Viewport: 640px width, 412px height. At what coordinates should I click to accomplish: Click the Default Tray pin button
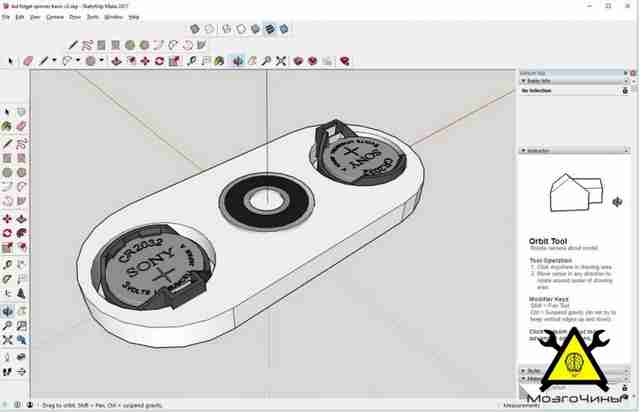click(x=625, y=73)
